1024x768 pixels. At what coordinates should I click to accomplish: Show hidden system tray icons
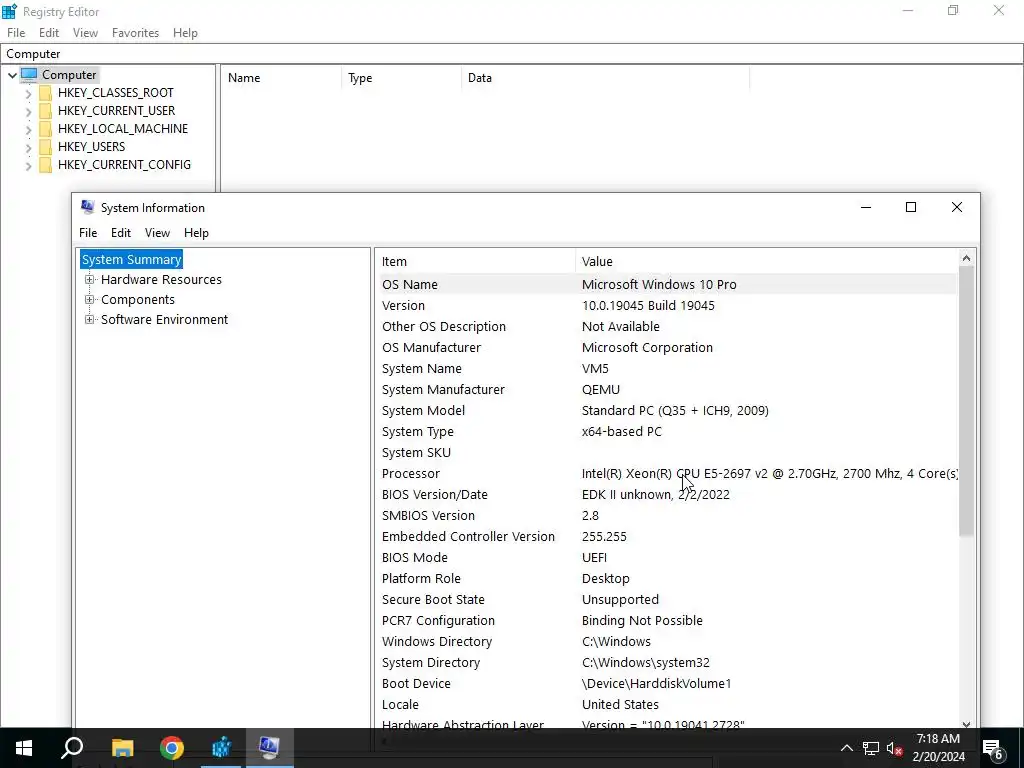(846, 748)
